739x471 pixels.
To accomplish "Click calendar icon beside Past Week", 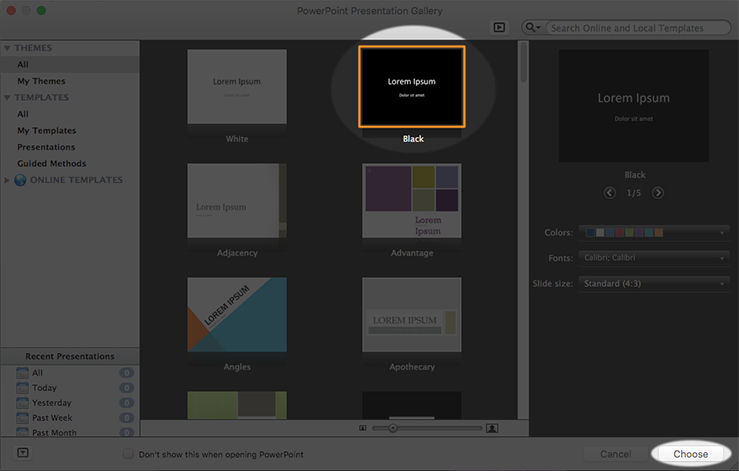I will [22, 418].
